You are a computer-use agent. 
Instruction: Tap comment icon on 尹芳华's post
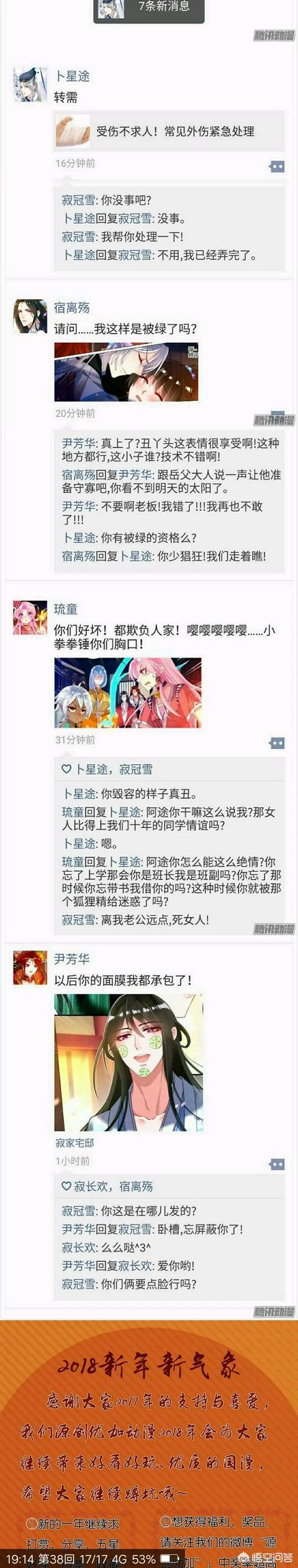(x=276, y=1164)
